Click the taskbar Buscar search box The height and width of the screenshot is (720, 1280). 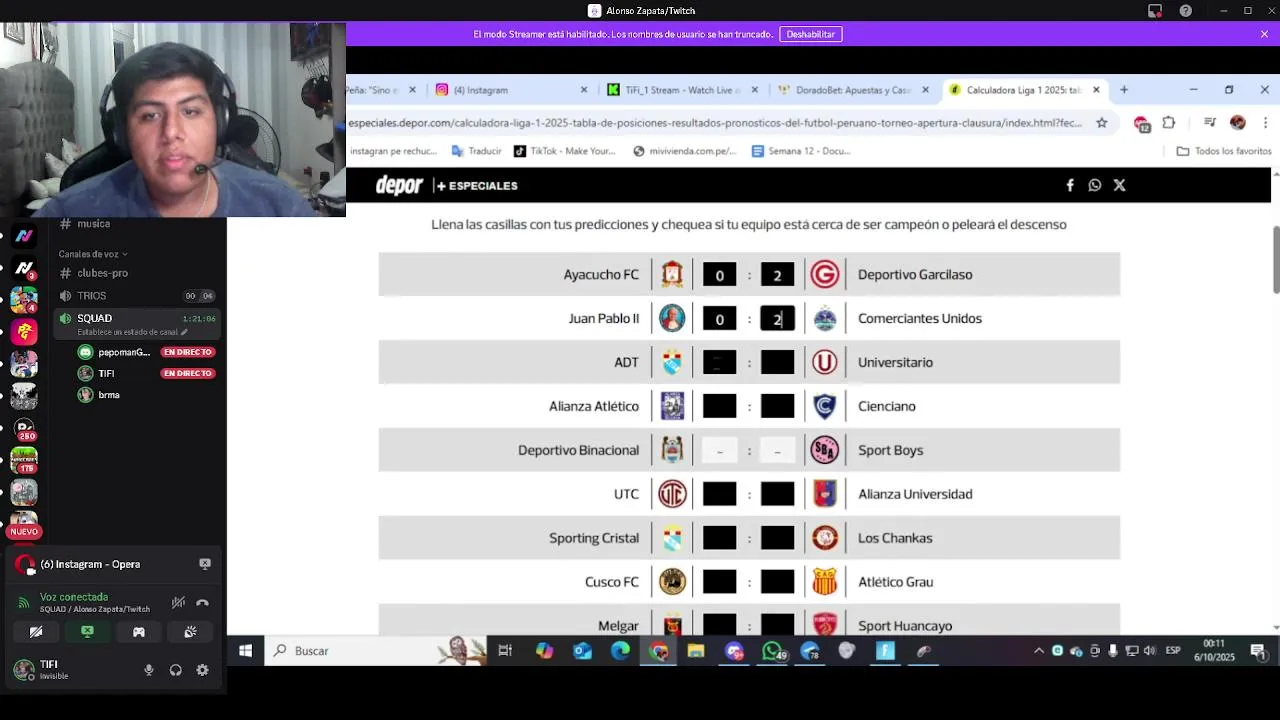coord(375,651)
